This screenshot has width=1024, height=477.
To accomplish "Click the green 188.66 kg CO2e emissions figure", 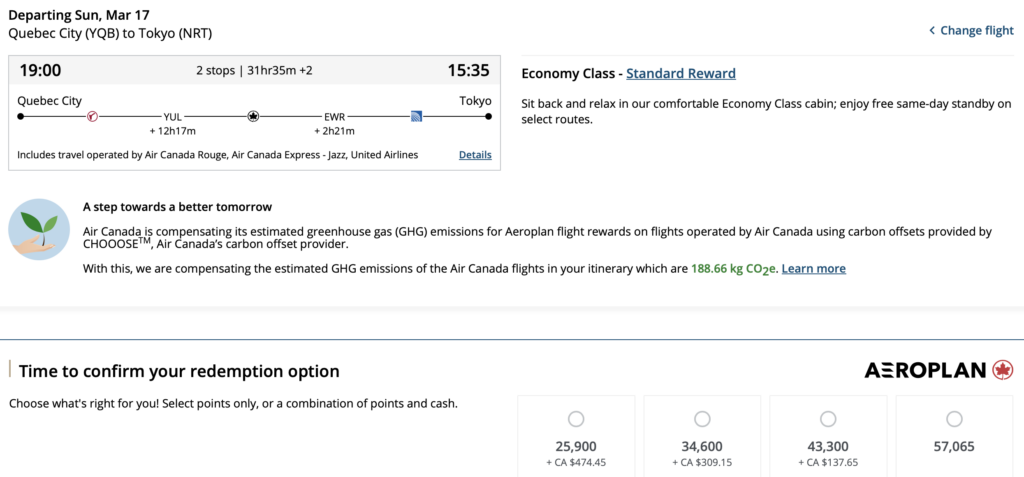I will (734, 269).
